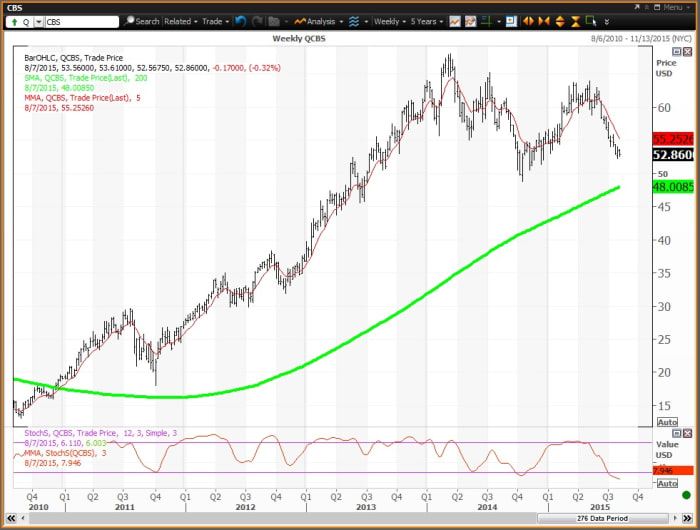Click the crosshair cursor tool icon
Image resolution: width=700 pixels, height=530 pixels.
(x=489, y=21)
